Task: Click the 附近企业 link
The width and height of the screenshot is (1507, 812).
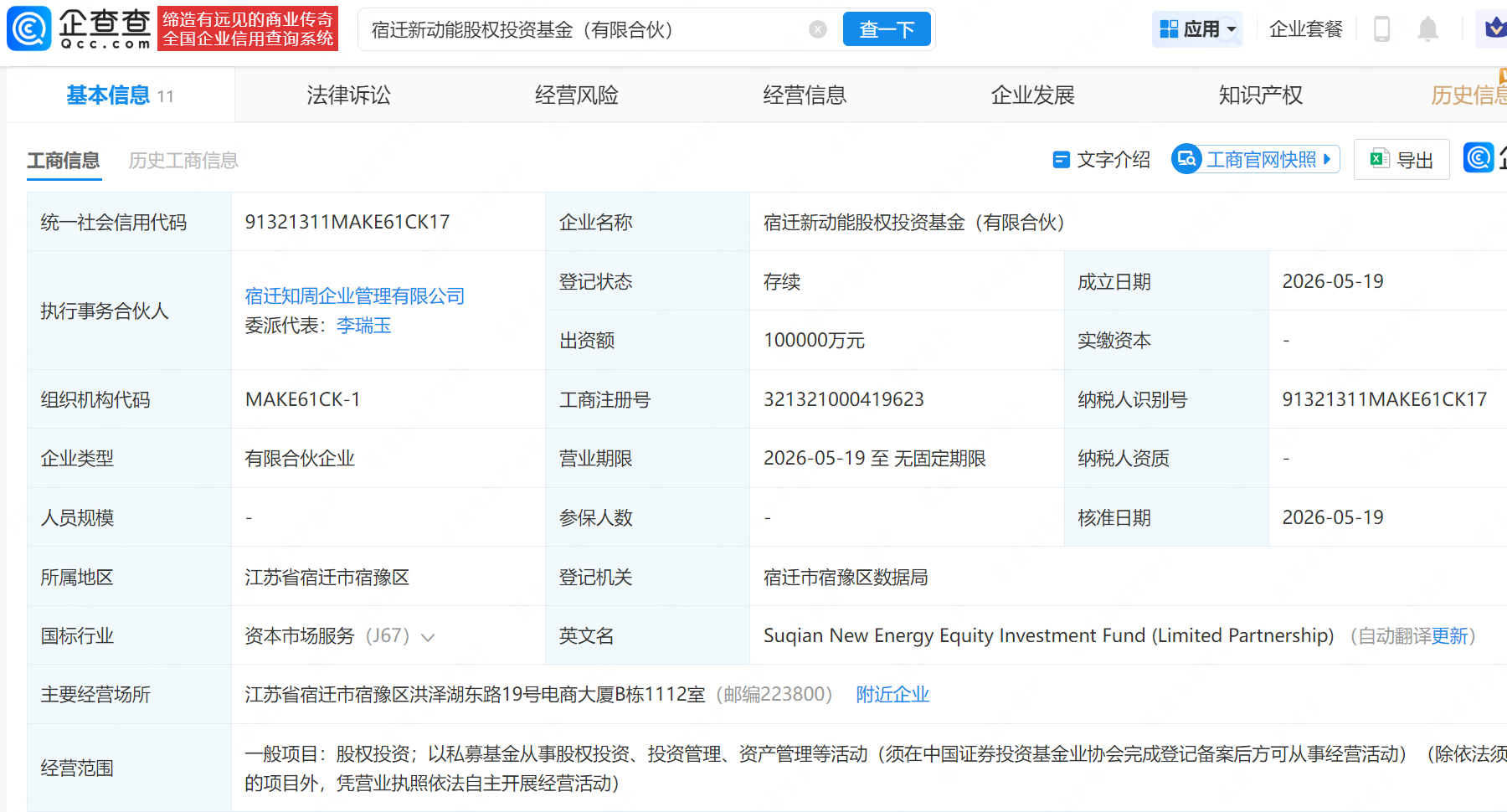Action: coord(892,694)
